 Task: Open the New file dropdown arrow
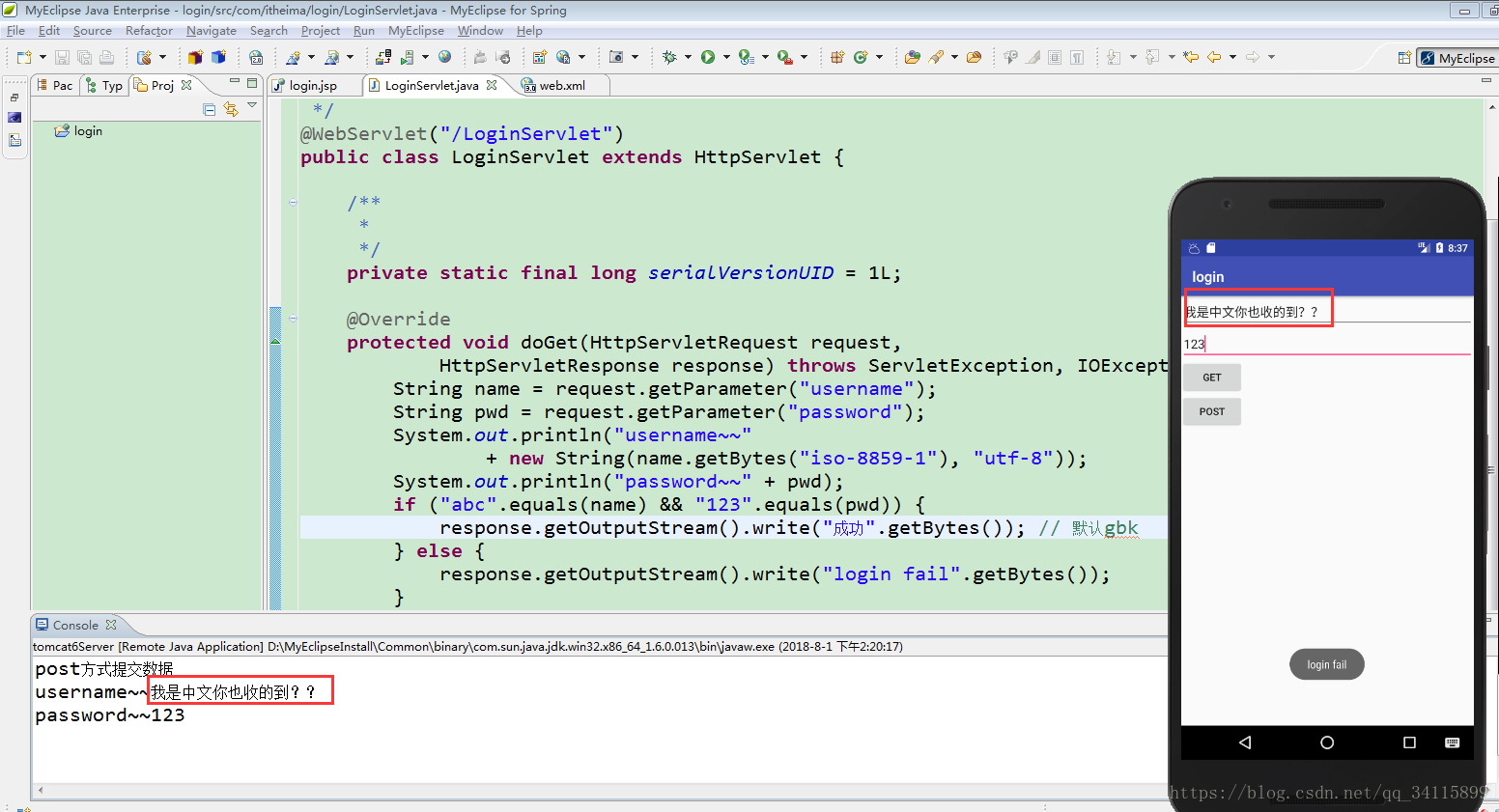pyautogui.click(x=42, y=58)
